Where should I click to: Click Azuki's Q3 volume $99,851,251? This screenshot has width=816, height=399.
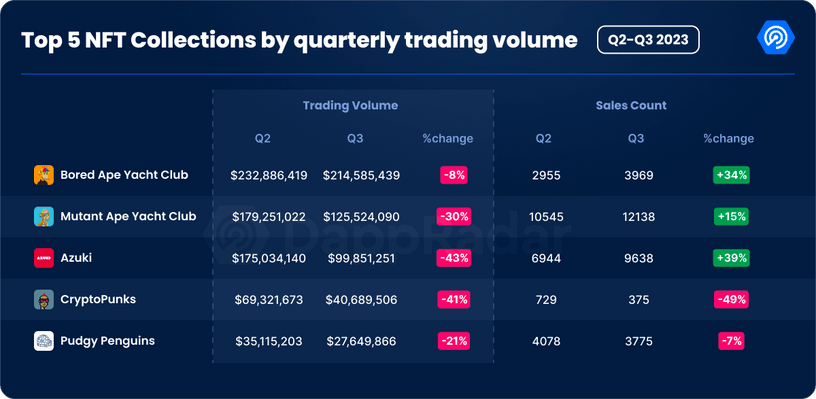tap(361, 258)
